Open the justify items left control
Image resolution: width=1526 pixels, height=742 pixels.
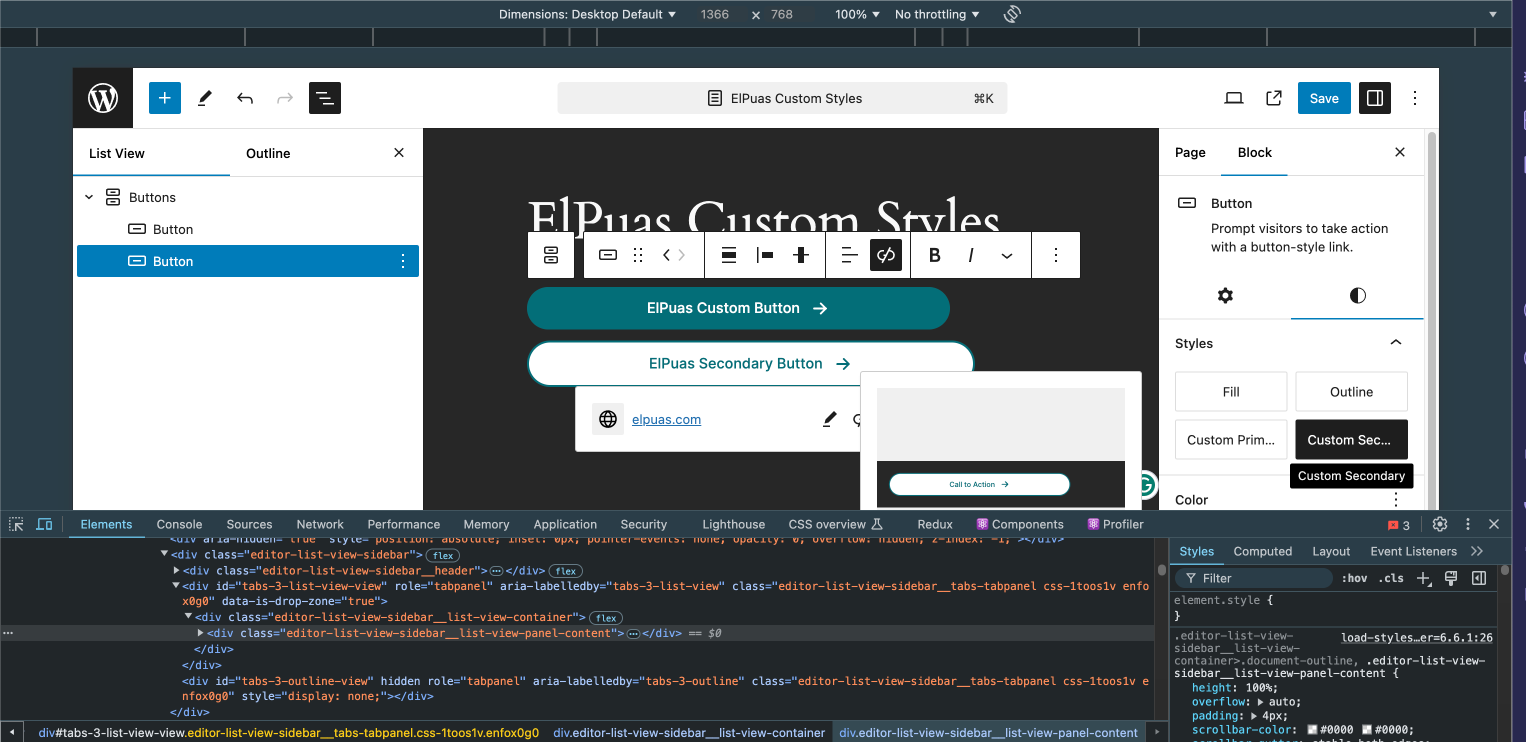[766, 255]
